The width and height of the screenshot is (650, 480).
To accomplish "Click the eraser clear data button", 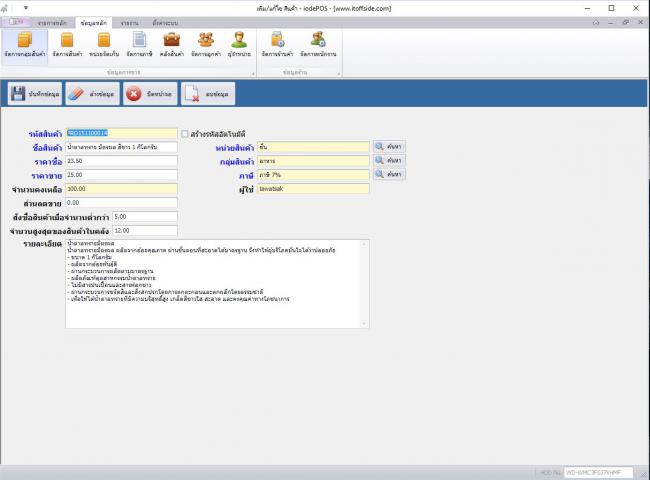I will click(x=92, y=94).
